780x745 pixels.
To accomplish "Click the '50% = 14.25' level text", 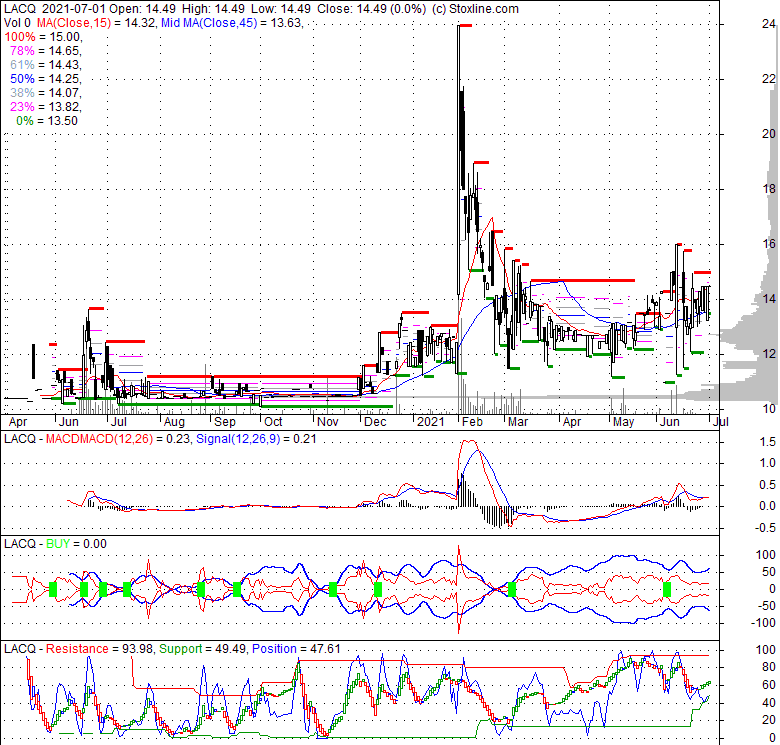I will [45, 79].
